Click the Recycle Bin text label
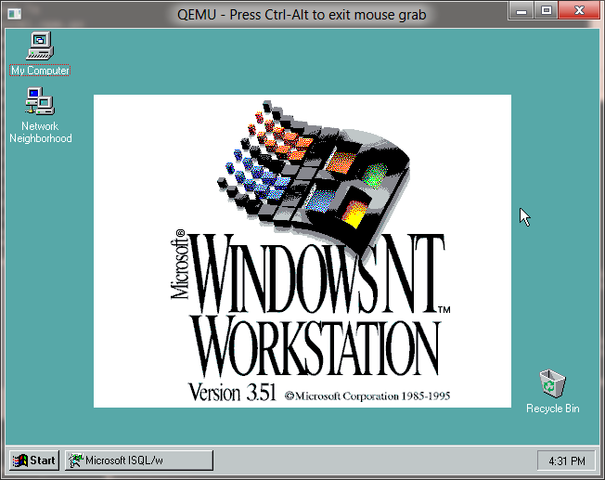Image resolution: width=605 pixels, height=480 pixels. click(553, 408)
